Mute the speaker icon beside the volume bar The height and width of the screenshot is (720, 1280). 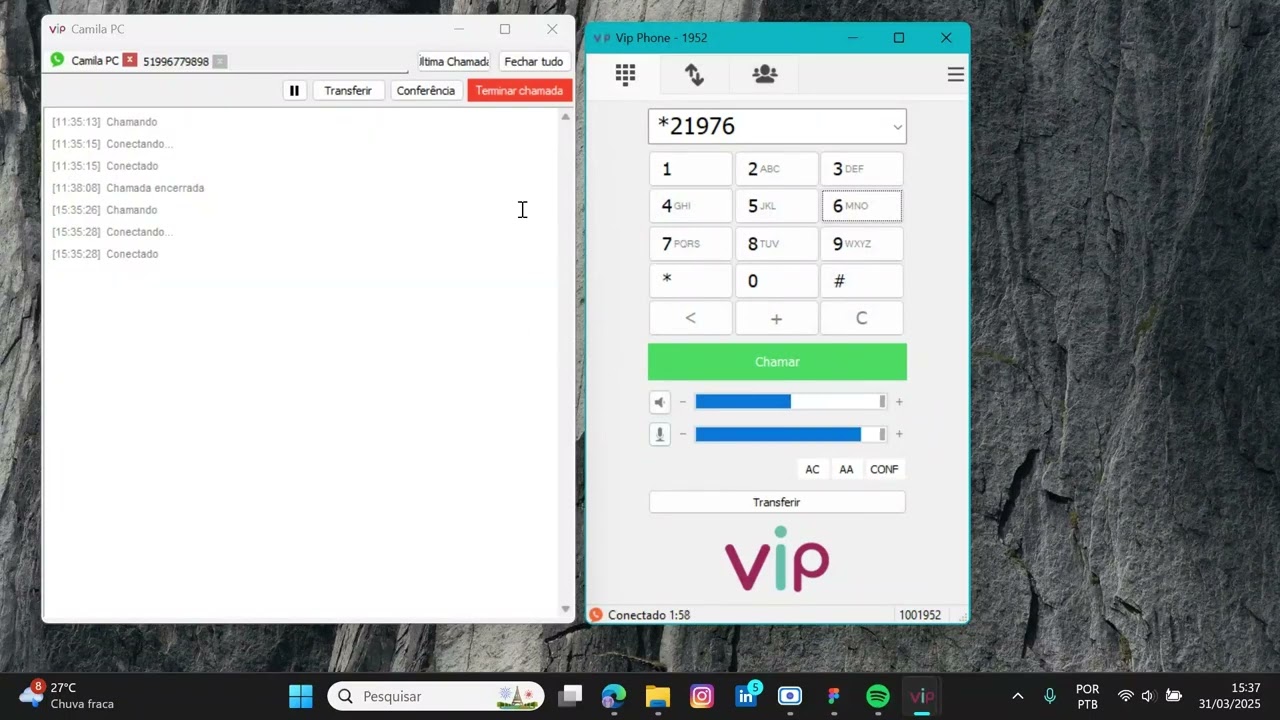pyautogui.click(x=660, y=402)
